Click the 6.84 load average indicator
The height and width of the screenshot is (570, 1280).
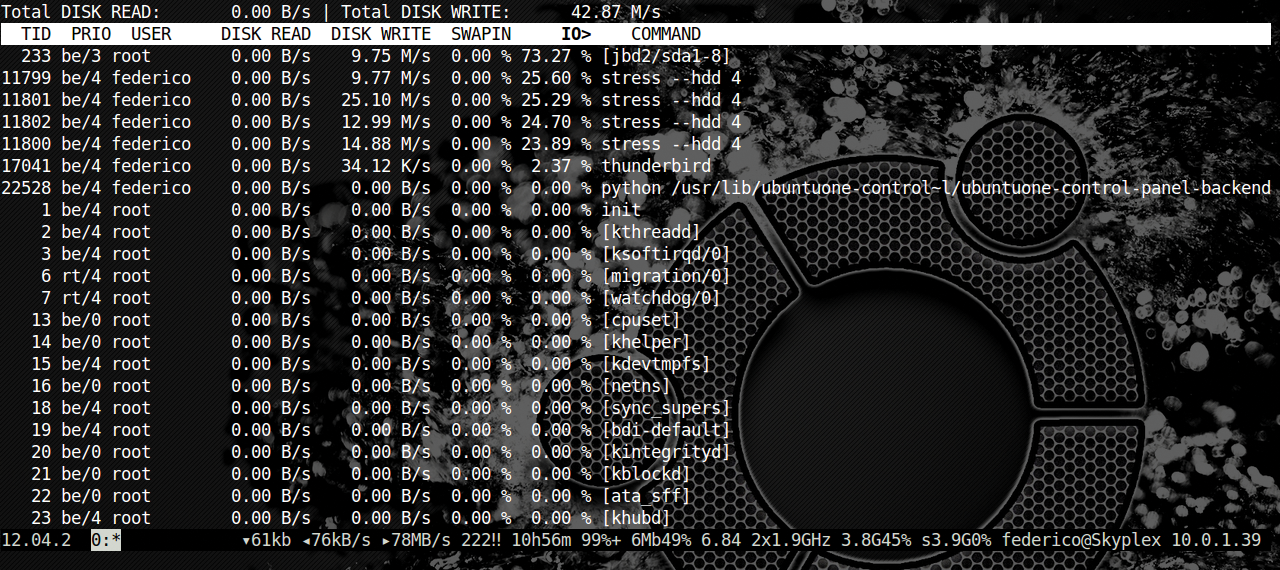(721, 540)
